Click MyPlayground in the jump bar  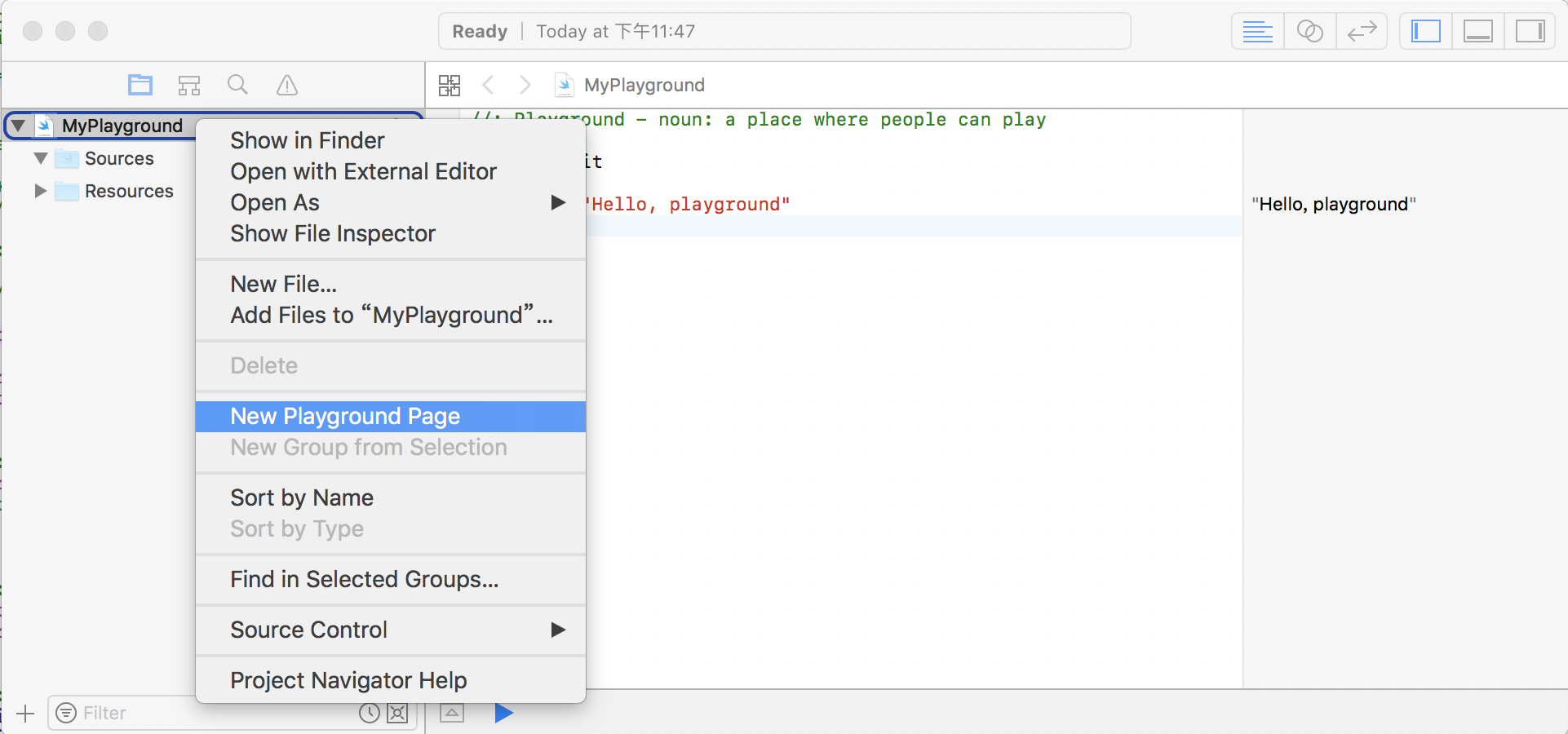tap(644, 85)
